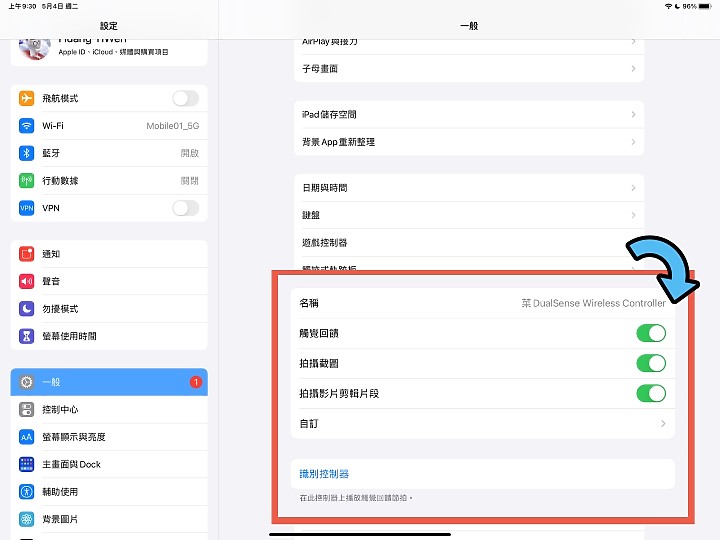Open 螢幕使用時間 settings row
This screenshot has height=540, width=720.
[x=109, y=336]
